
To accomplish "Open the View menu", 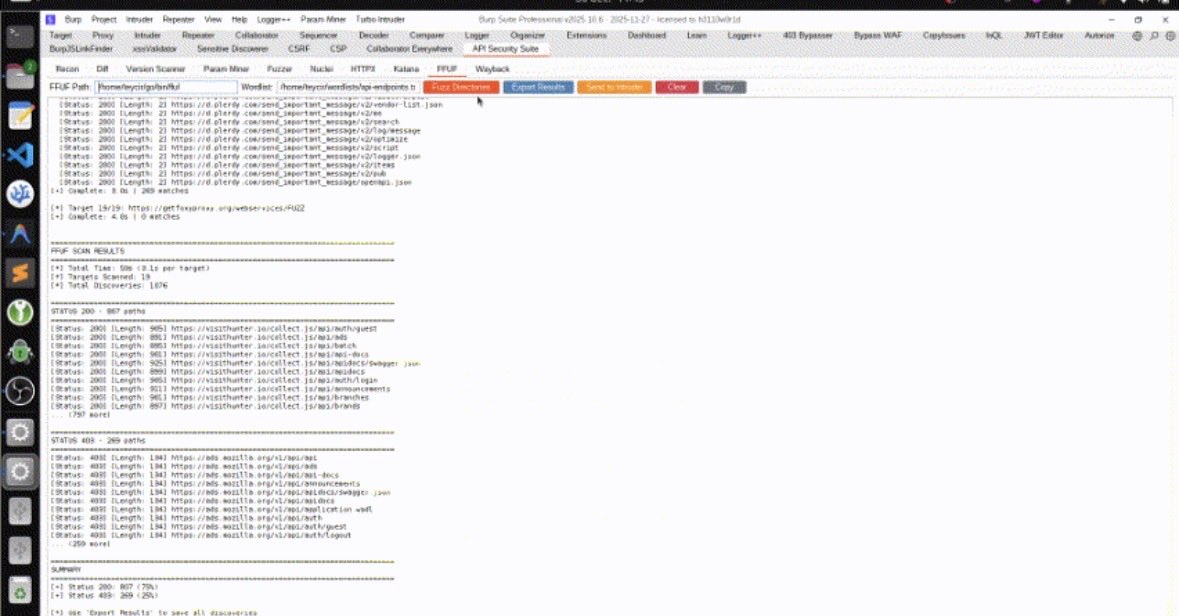I will [x=213, y=20].
